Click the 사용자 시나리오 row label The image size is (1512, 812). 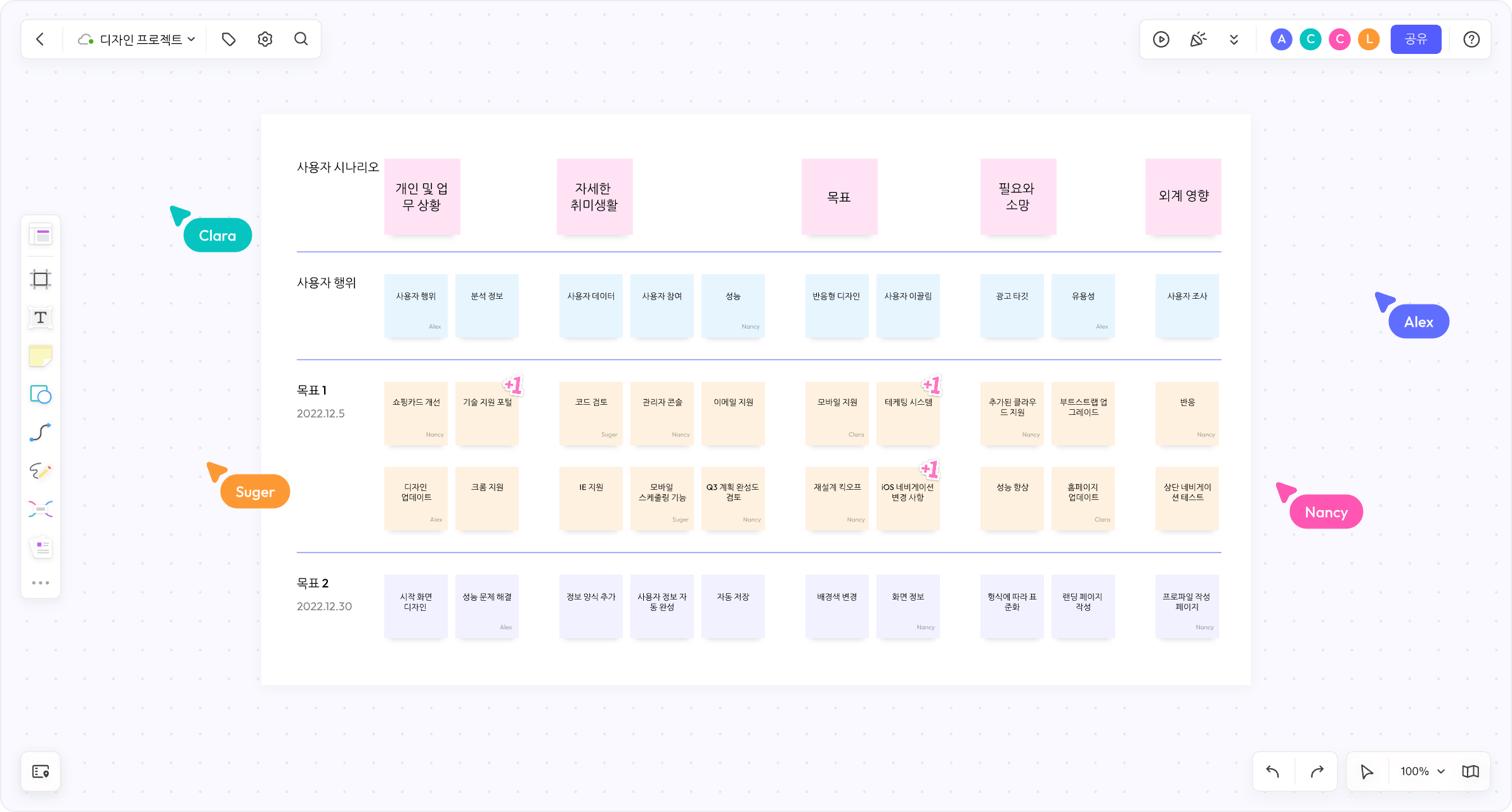click(337, 167)
